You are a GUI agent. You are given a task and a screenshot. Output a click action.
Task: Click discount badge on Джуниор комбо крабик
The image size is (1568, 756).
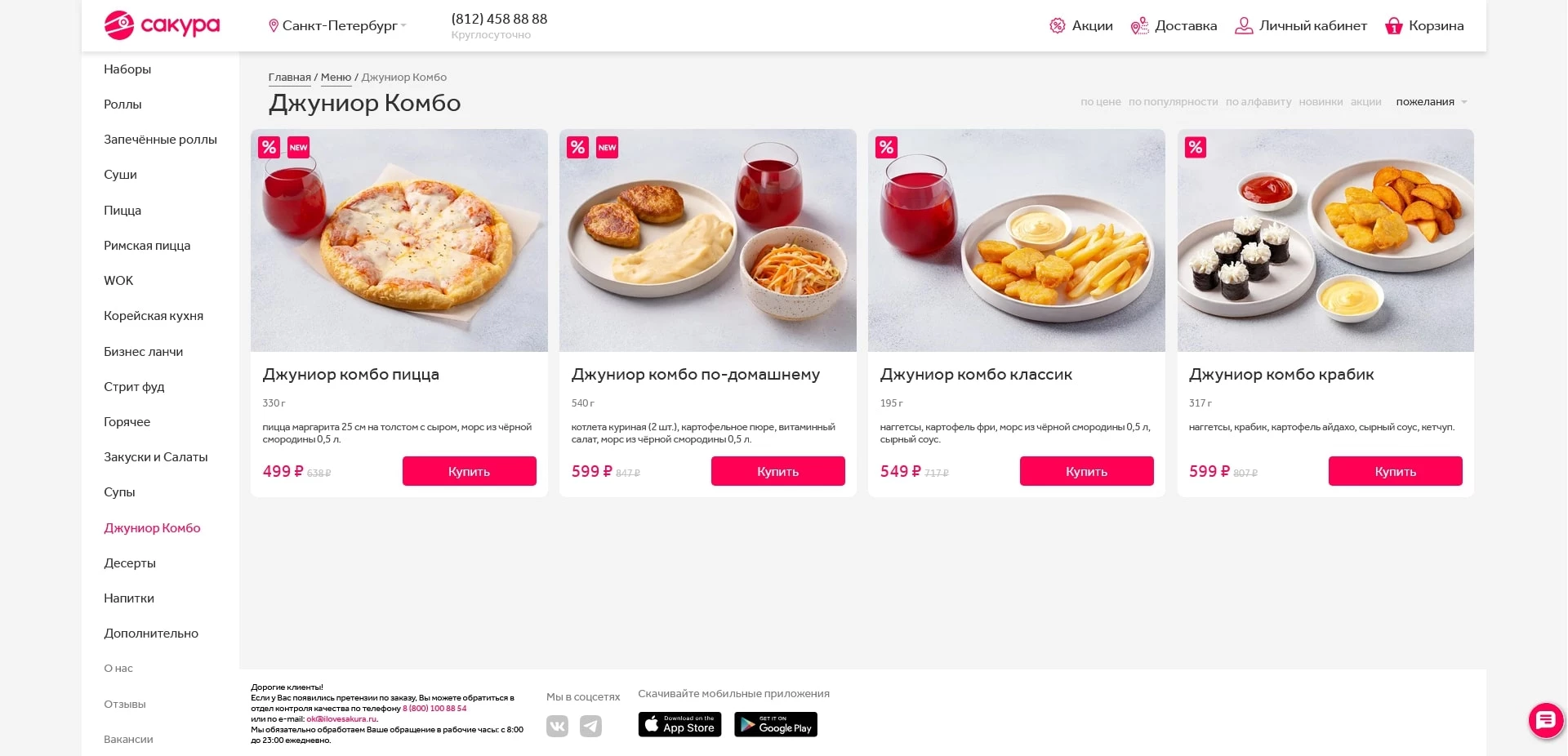point(1196,148)
